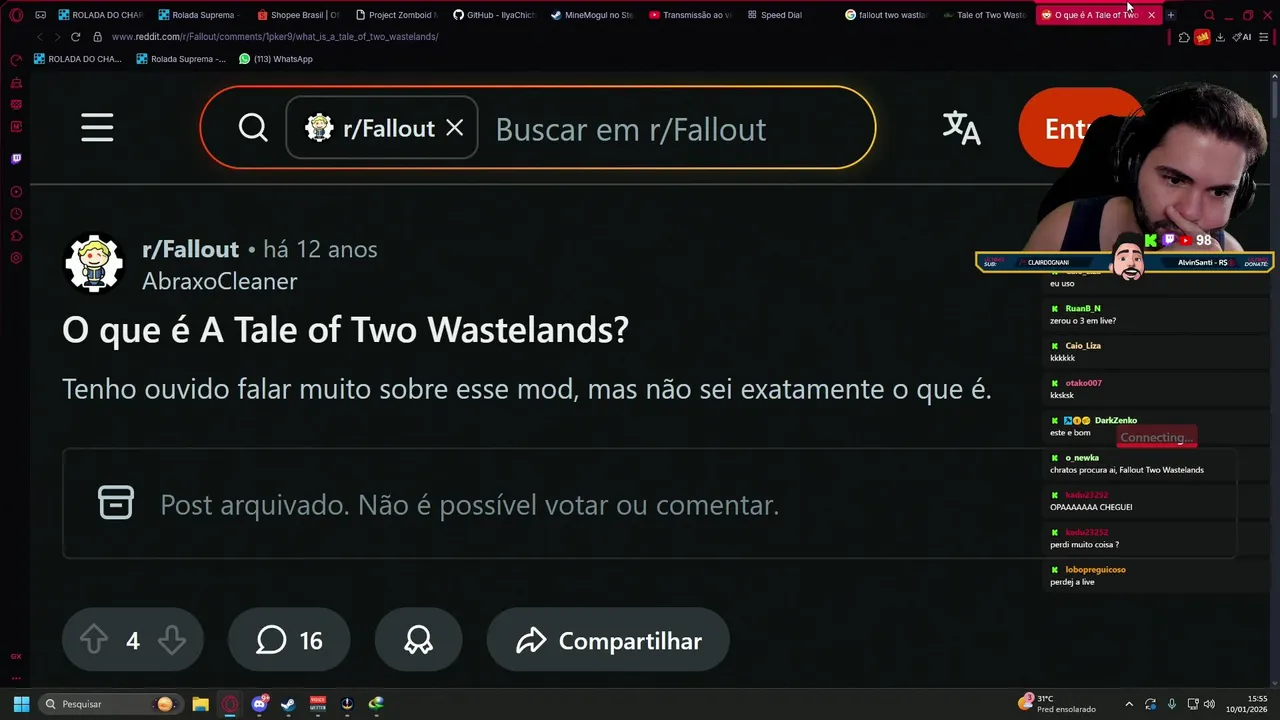Share post with Compartilhar button
The height and width of the screenshot is (720, 1280).
click(x=608, y=640)
